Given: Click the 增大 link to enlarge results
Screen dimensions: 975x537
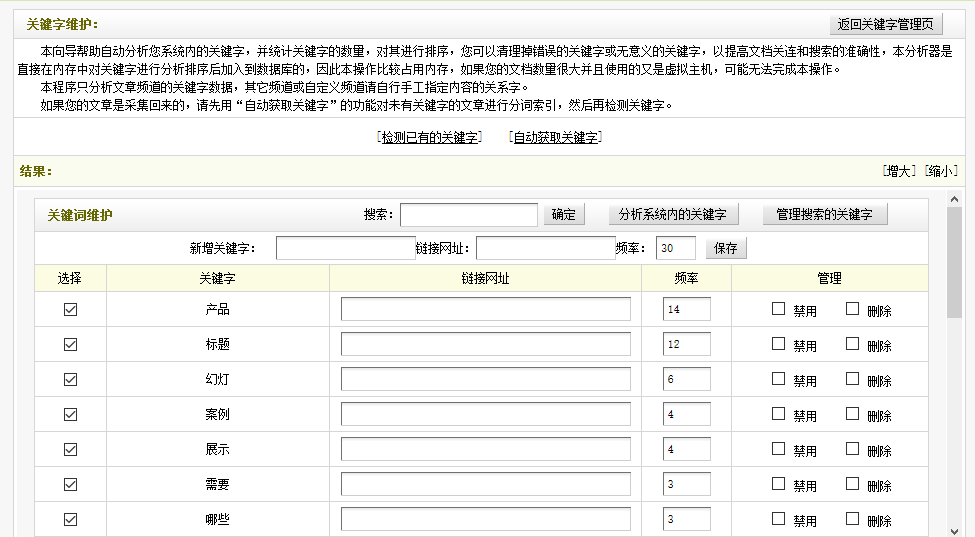Looking at the screenshot, I should pyautogui.click(x=900, y=171).
